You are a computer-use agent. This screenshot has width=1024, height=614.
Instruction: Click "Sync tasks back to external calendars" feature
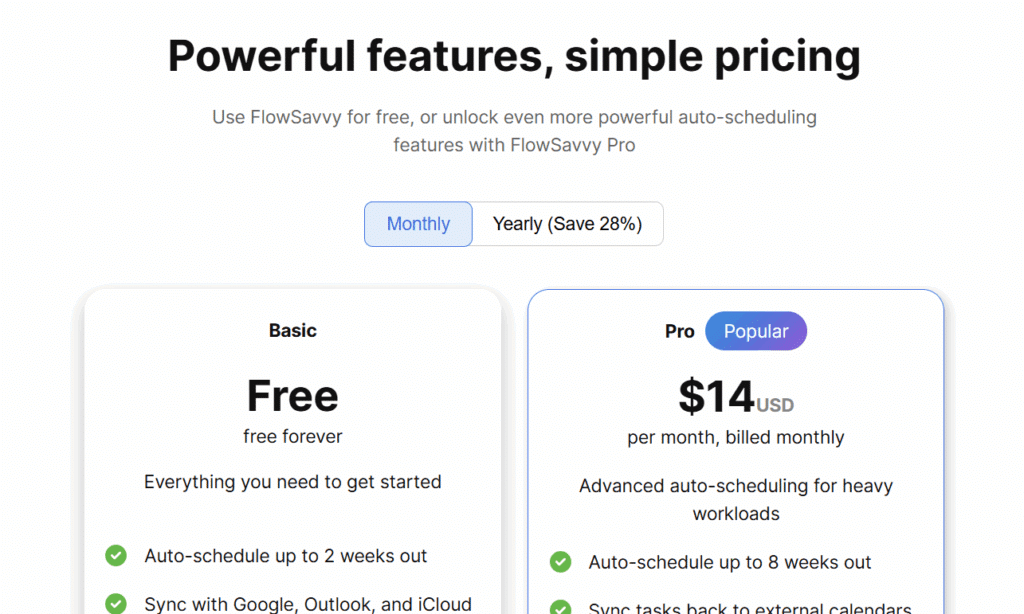click(x=750, y=608)
